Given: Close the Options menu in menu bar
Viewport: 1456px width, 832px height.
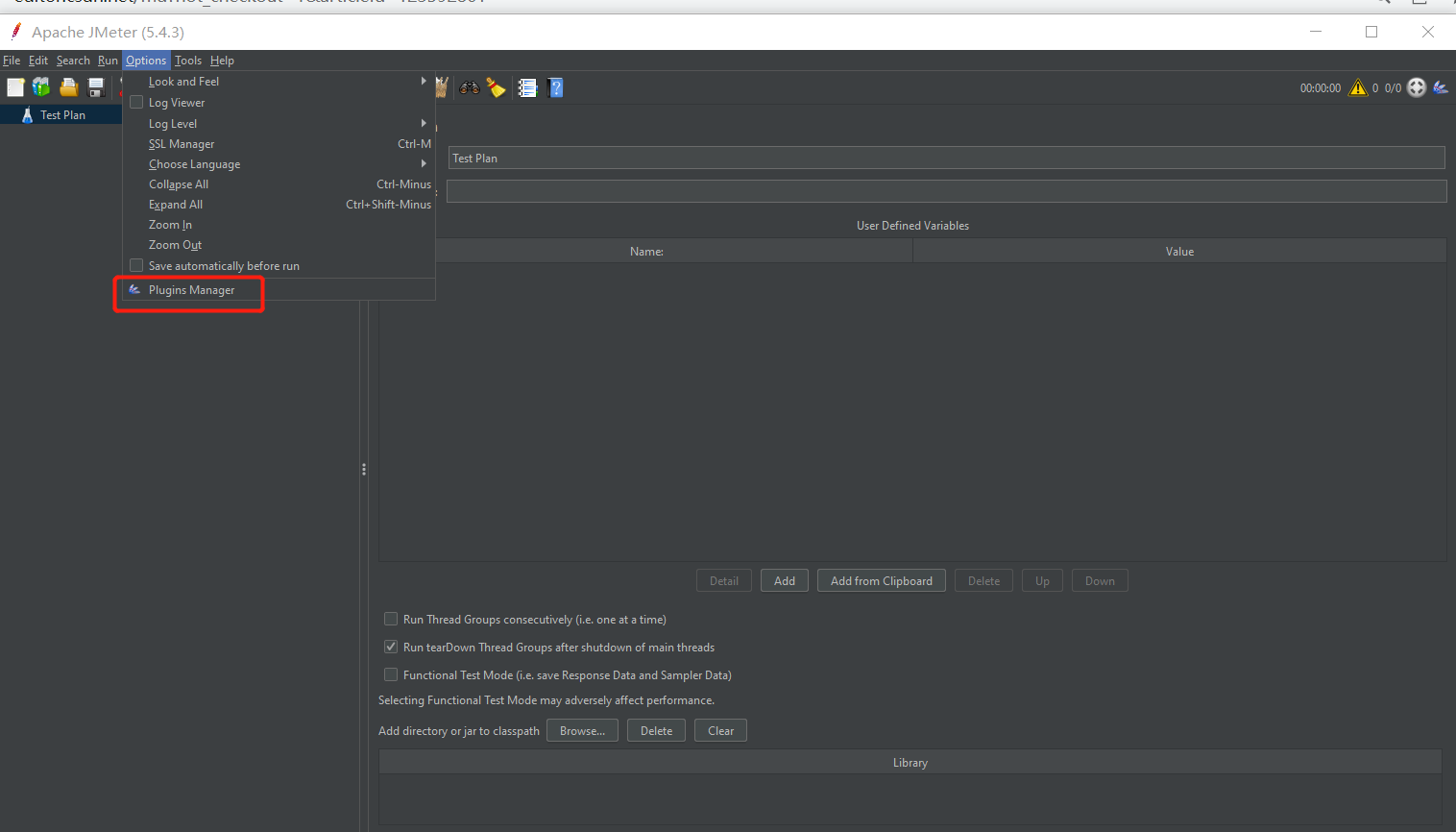Looking at the screenshot, I should [x=146, y=60].
